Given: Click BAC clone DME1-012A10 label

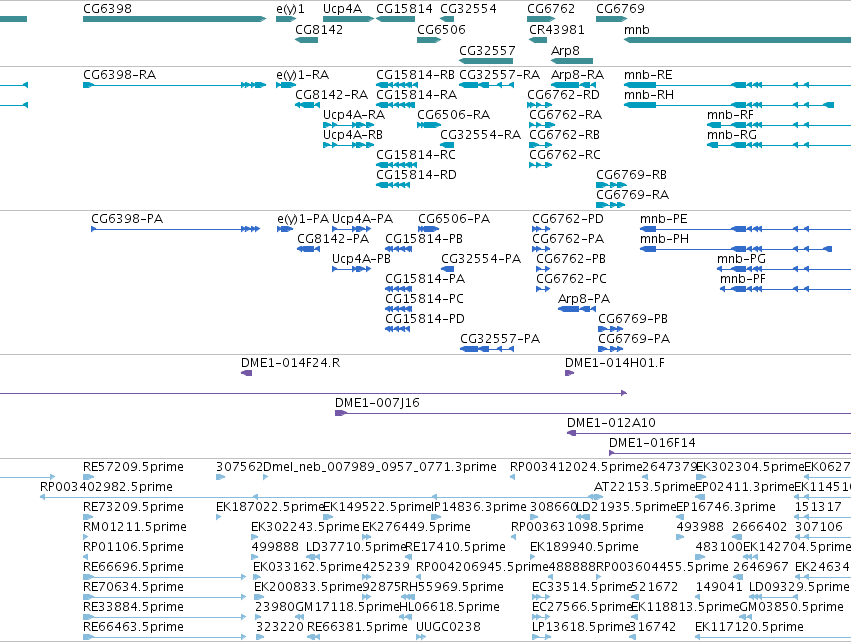Looking at the screenshot, I should coord(611,423).
